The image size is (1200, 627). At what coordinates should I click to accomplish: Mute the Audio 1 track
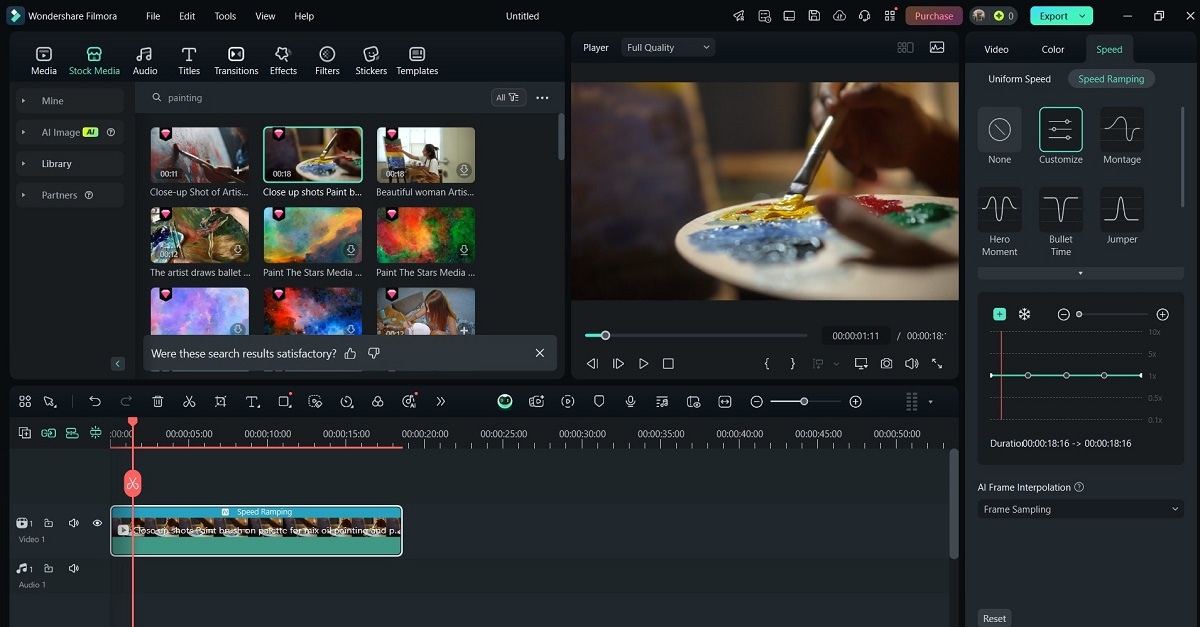(73, 568)
